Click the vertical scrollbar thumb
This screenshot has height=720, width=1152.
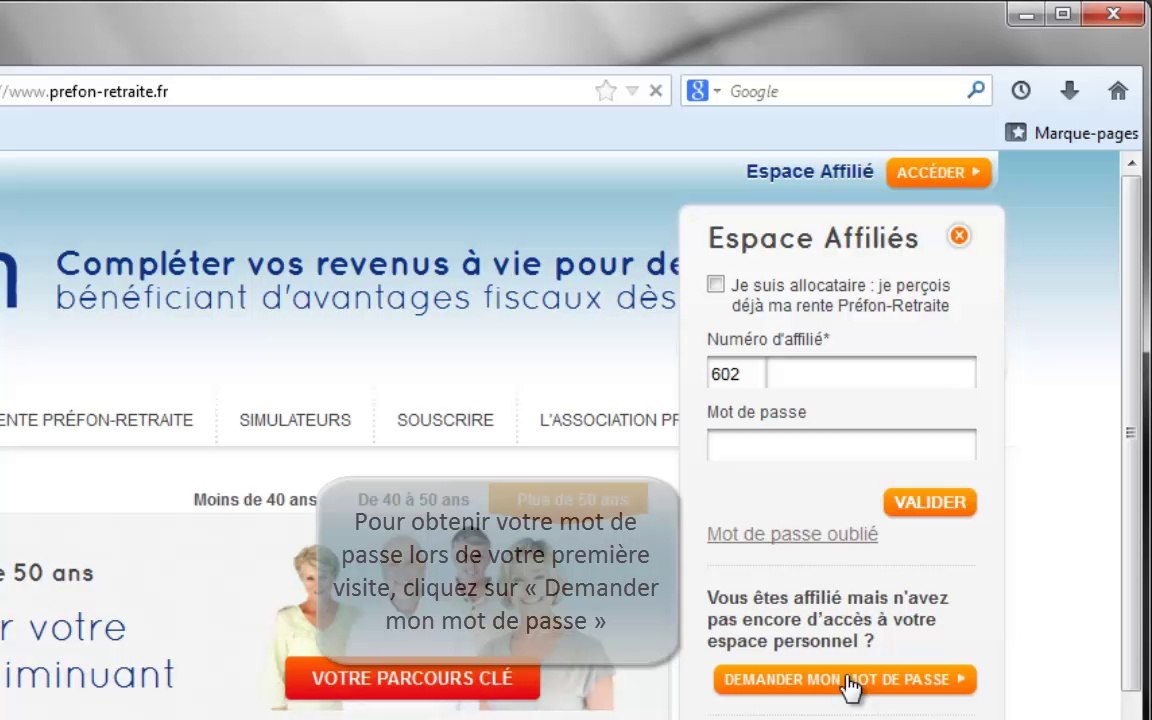[x=1131, y=432]
